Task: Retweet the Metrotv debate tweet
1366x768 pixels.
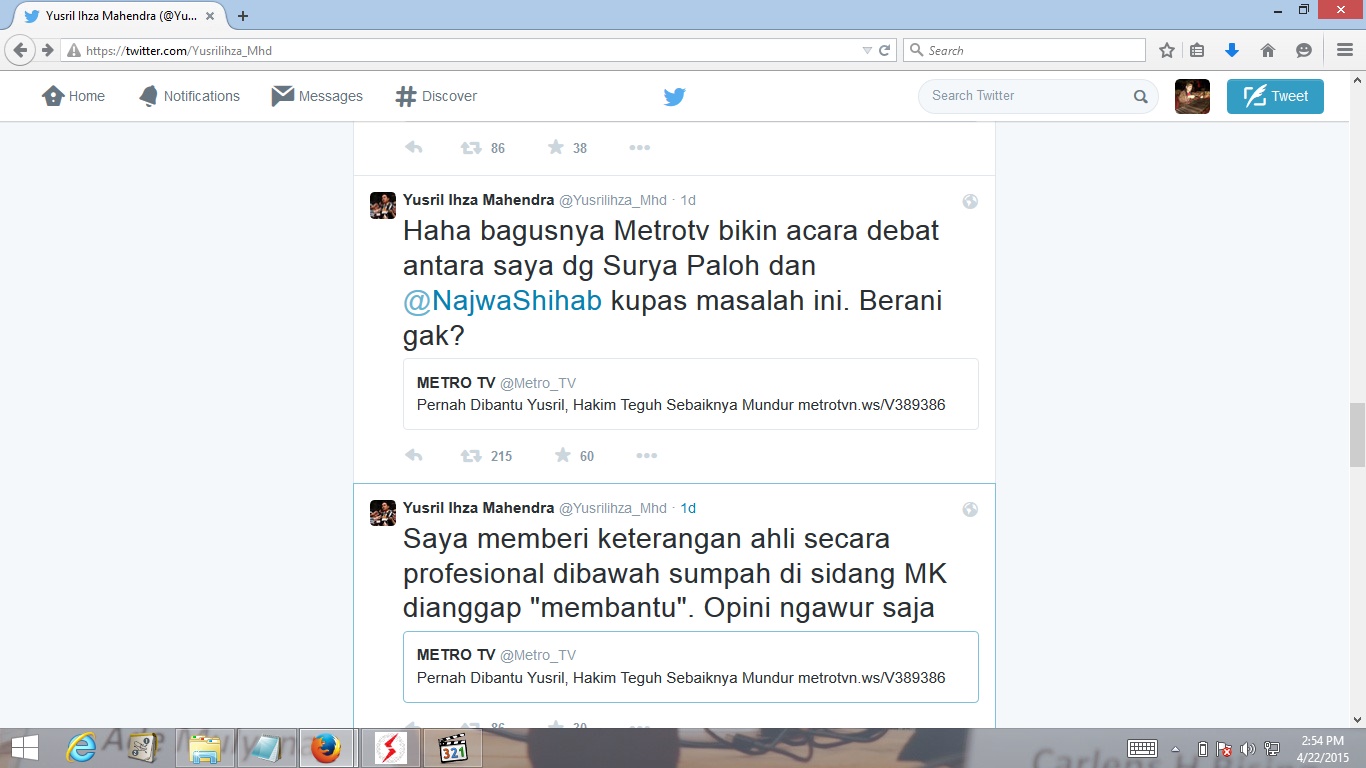Action: (x=471, y=456)
